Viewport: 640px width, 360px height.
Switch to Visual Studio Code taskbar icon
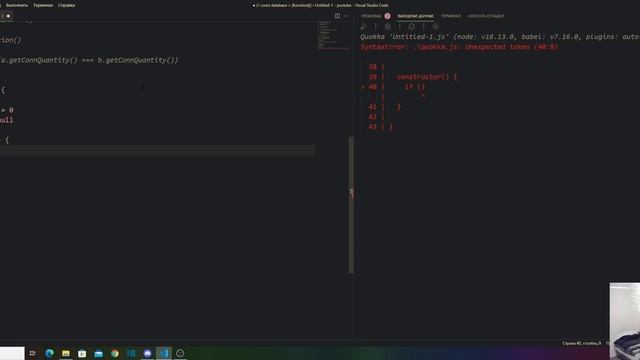pos(164,353)
